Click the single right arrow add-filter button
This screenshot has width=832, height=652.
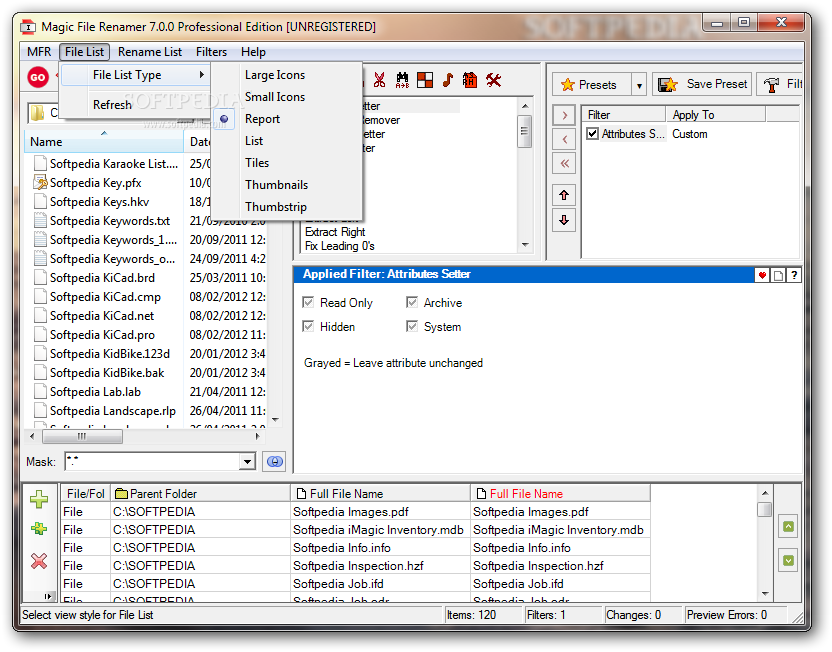(x=564, y=115)
